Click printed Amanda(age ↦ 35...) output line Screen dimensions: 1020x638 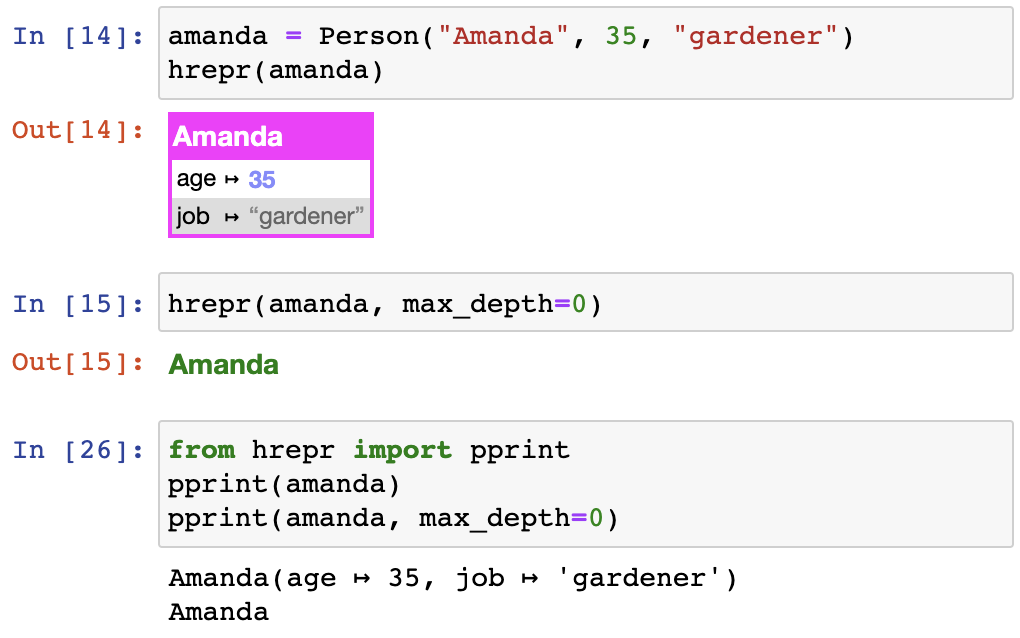coord(453,578)
